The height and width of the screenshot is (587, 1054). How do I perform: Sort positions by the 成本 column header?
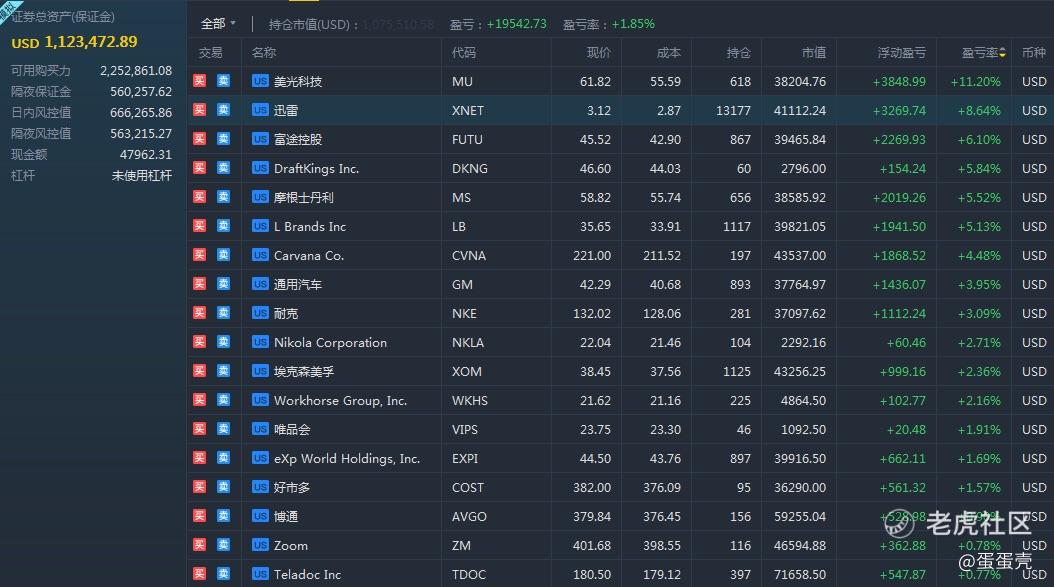668,52
